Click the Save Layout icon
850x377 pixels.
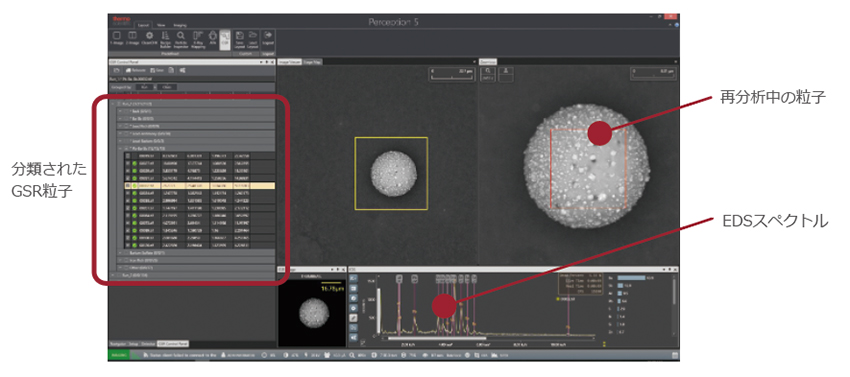(x=240, y=40)
